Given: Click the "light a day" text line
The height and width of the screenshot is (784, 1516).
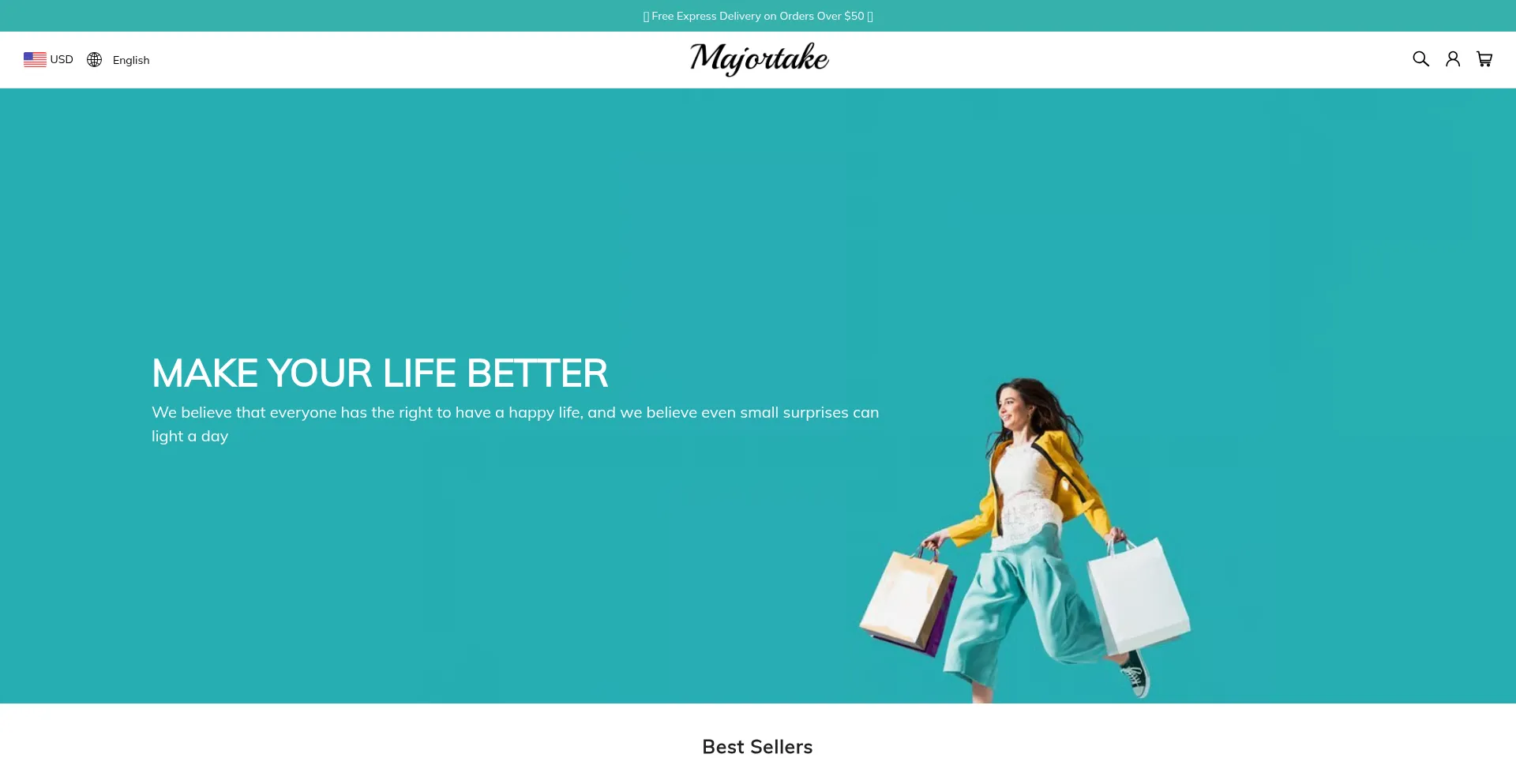Looking at the screenshot, I should tap(189, 436).
